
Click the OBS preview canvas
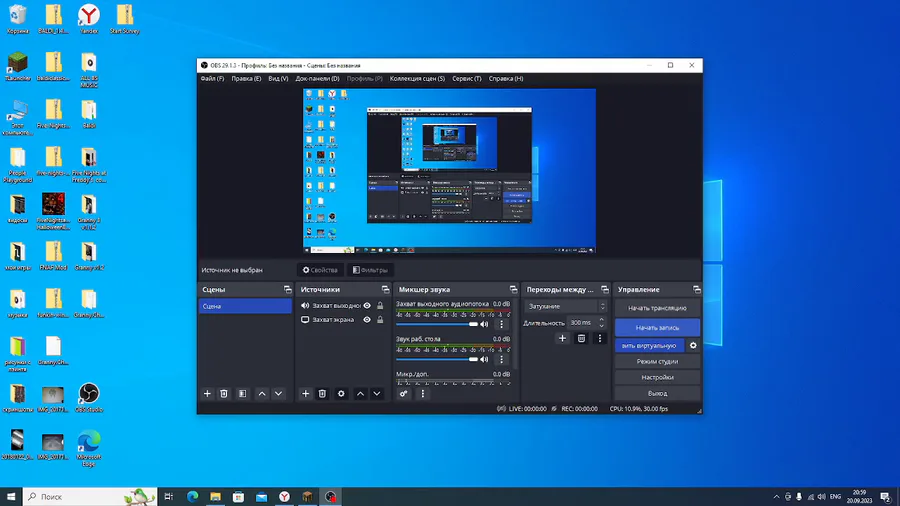449,171
